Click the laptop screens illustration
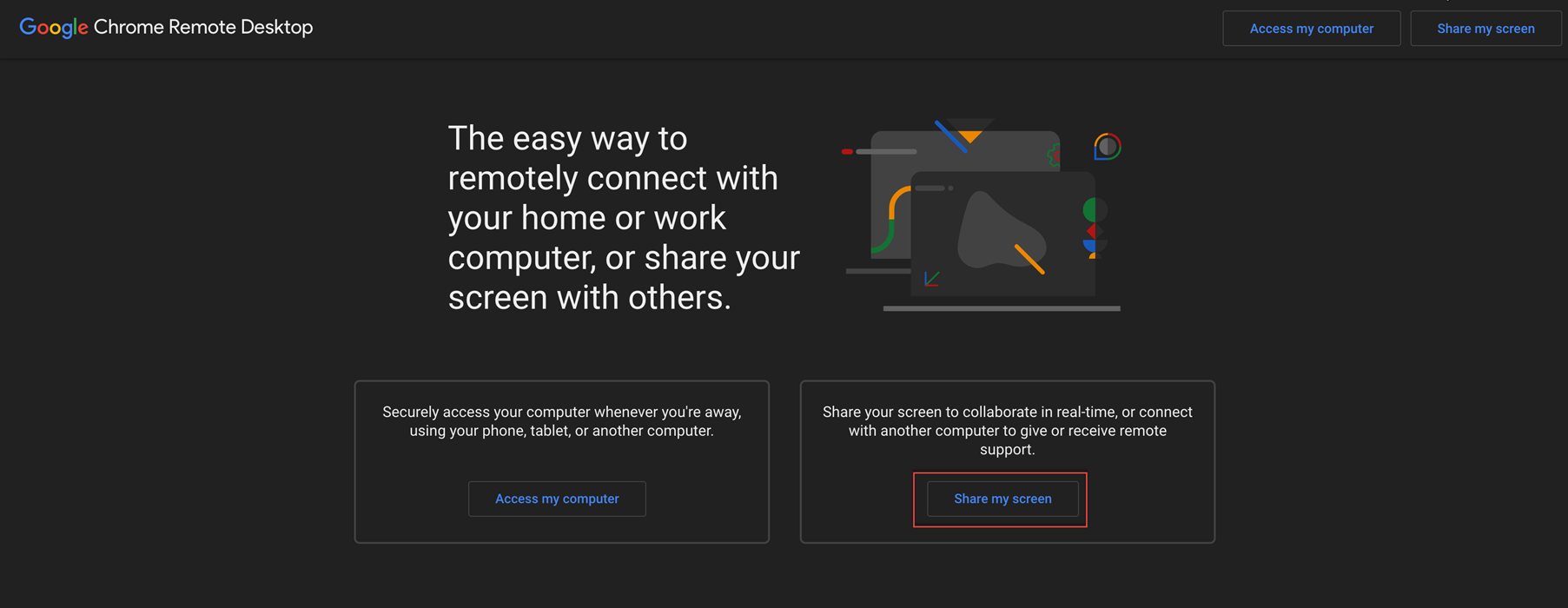Screen dimensions: 1568x608 coord(982,215)
